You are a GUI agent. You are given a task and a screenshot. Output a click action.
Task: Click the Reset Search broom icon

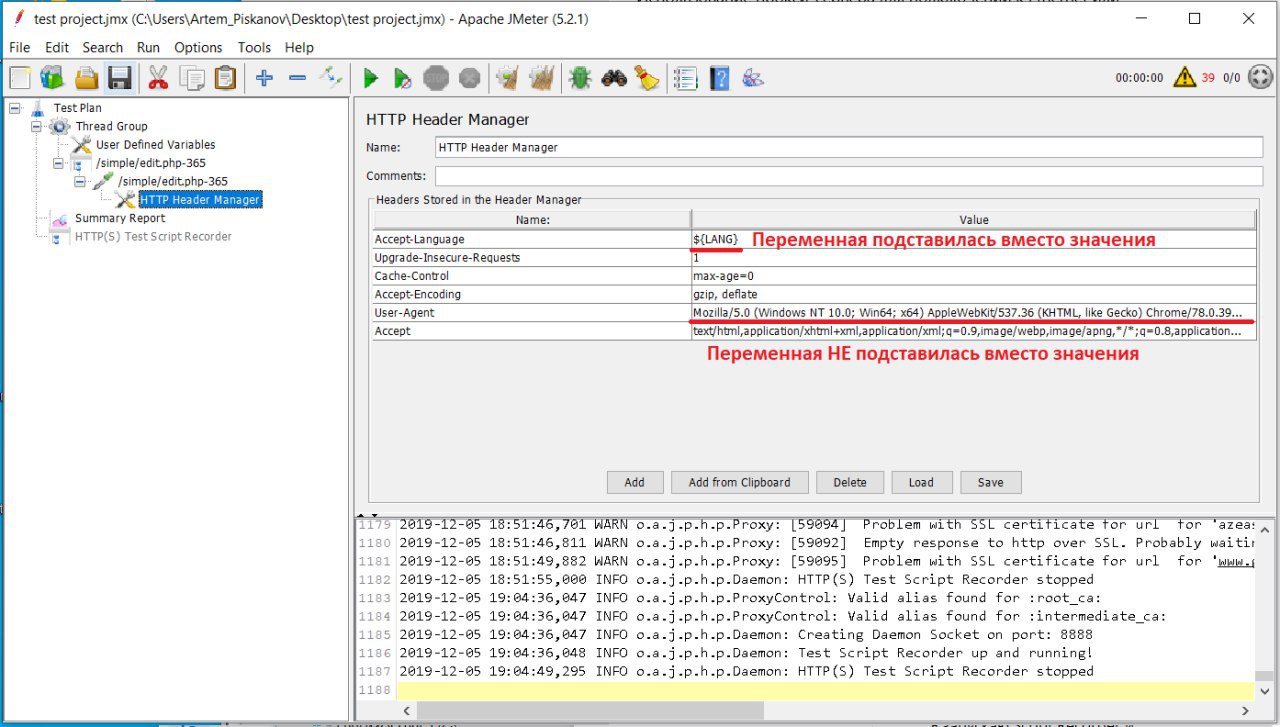pyautogui.click(x=647, y=77)
